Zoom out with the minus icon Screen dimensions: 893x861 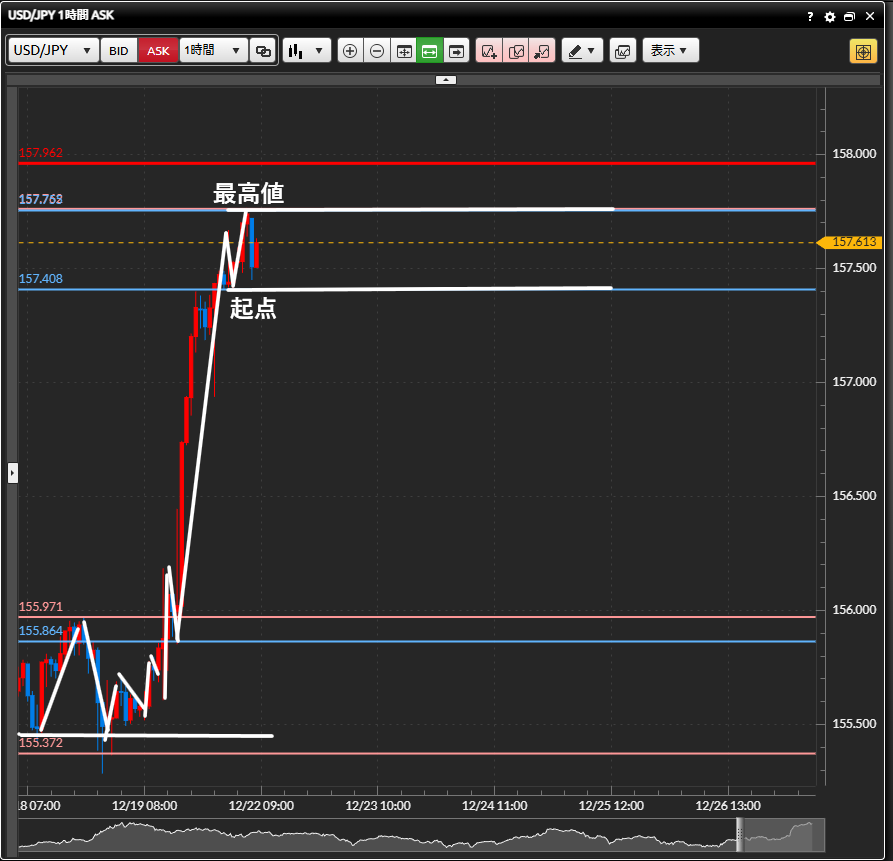pos(377,51)
